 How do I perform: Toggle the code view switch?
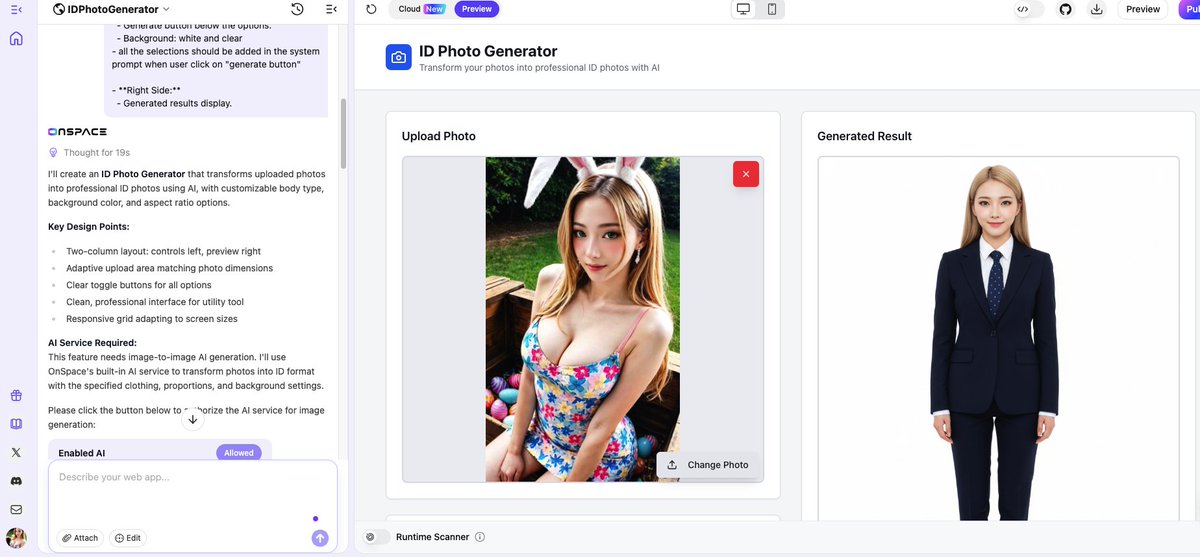[1029, 9]
